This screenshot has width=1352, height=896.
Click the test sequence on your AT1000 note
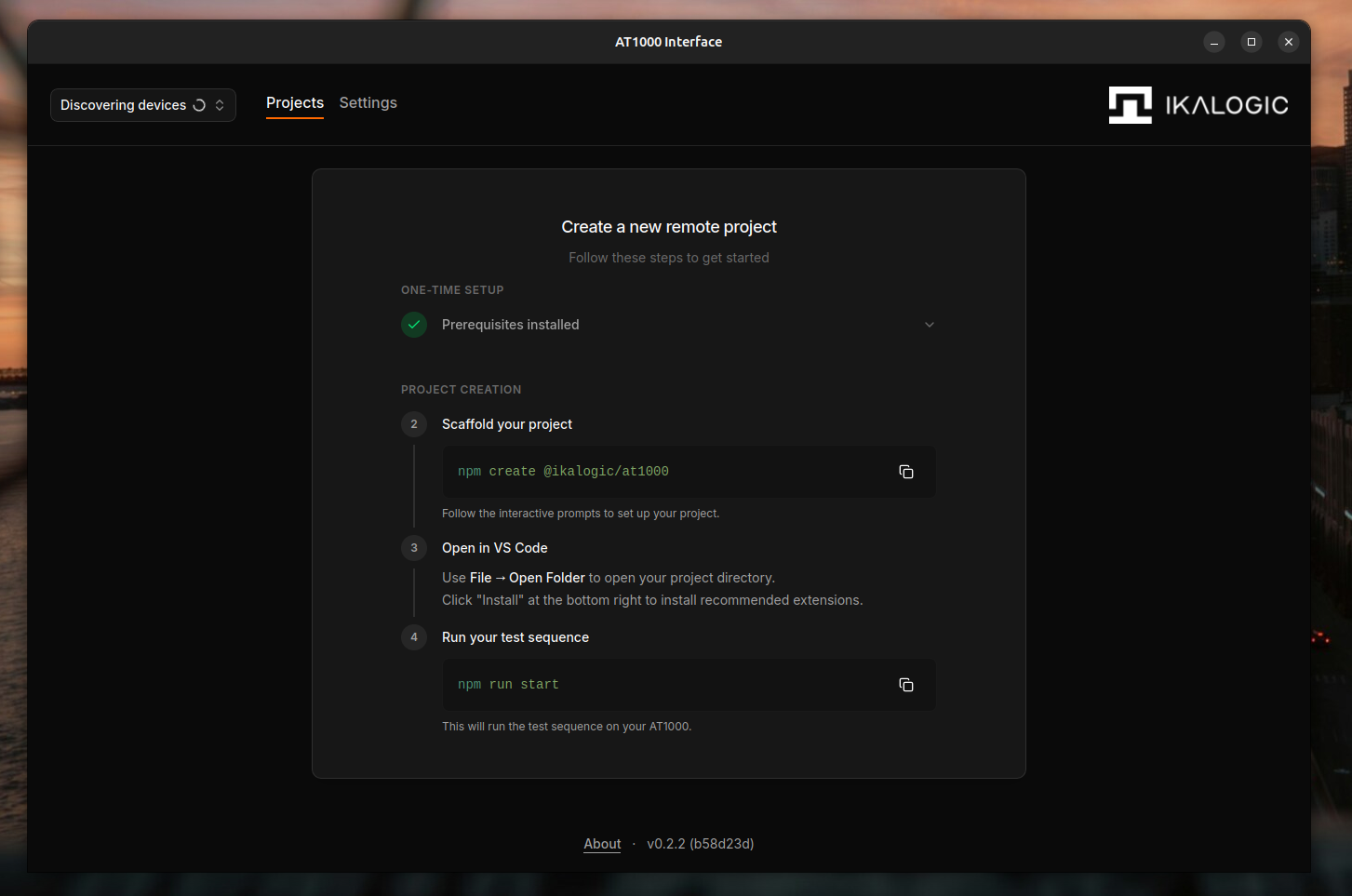click(x=567, y=727)
